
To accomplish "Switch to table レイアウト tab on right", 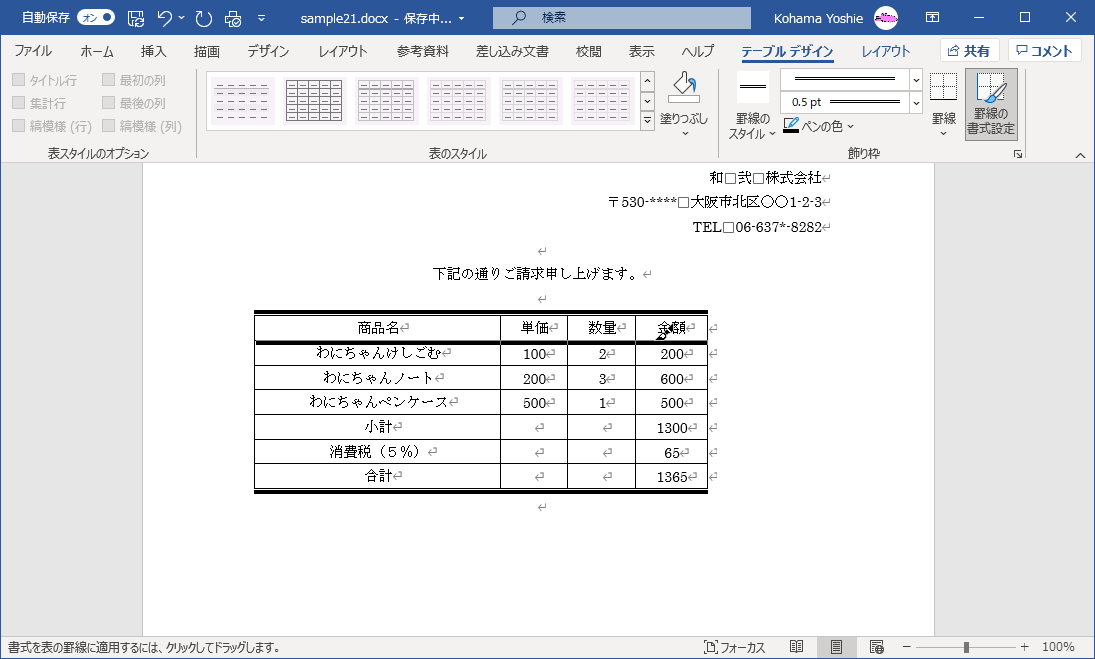I will [x=885, y=51].
